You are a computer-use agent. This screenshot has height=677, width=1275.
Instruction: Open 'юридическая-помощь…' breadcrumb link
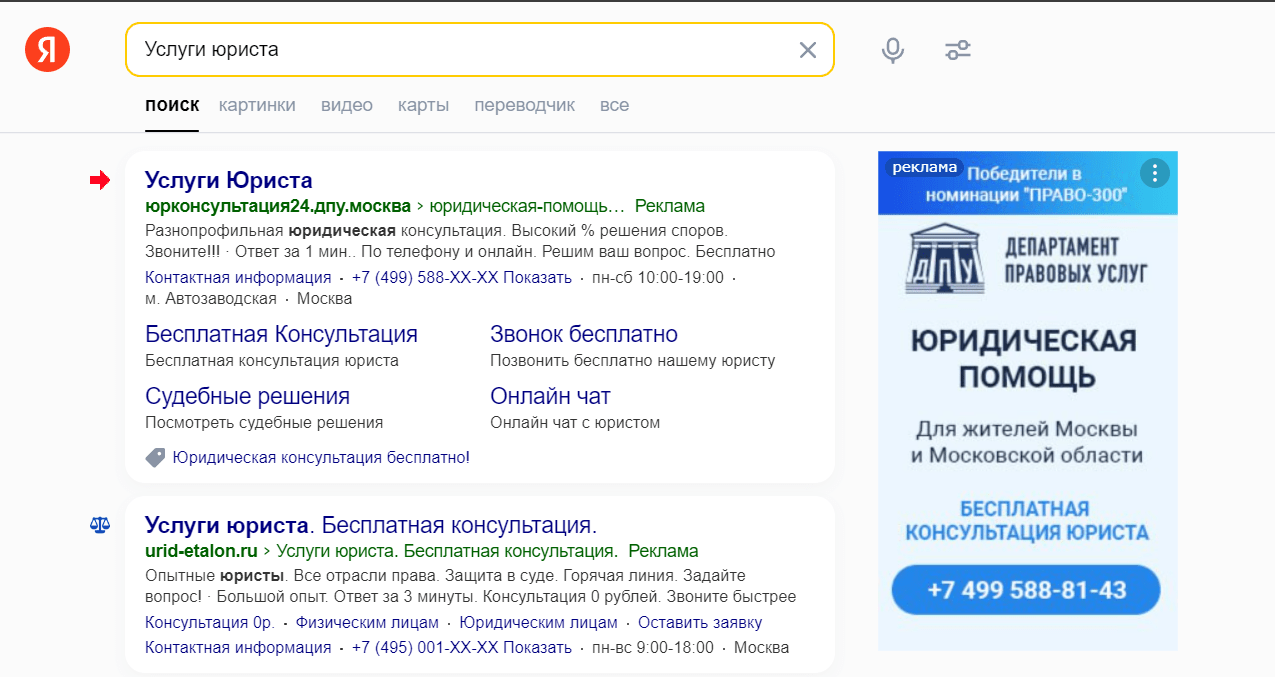(x=527, y=206)
